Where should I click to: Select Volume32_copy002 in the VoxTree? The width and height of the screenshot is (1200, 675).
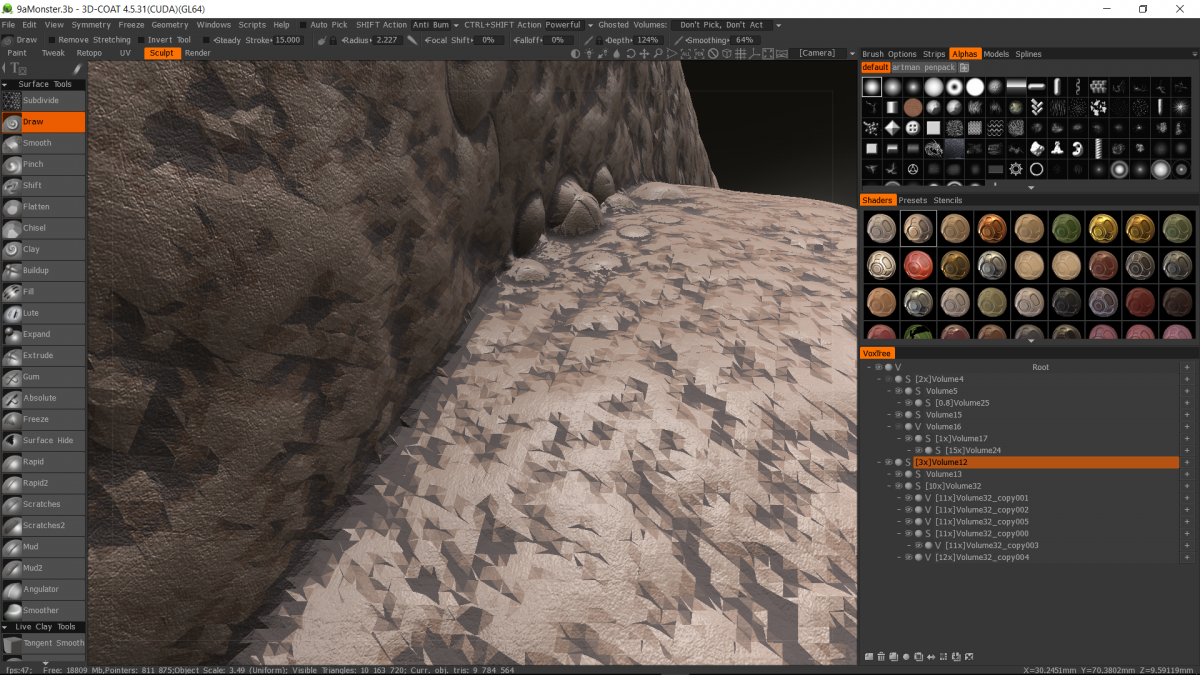coord(981,510)
